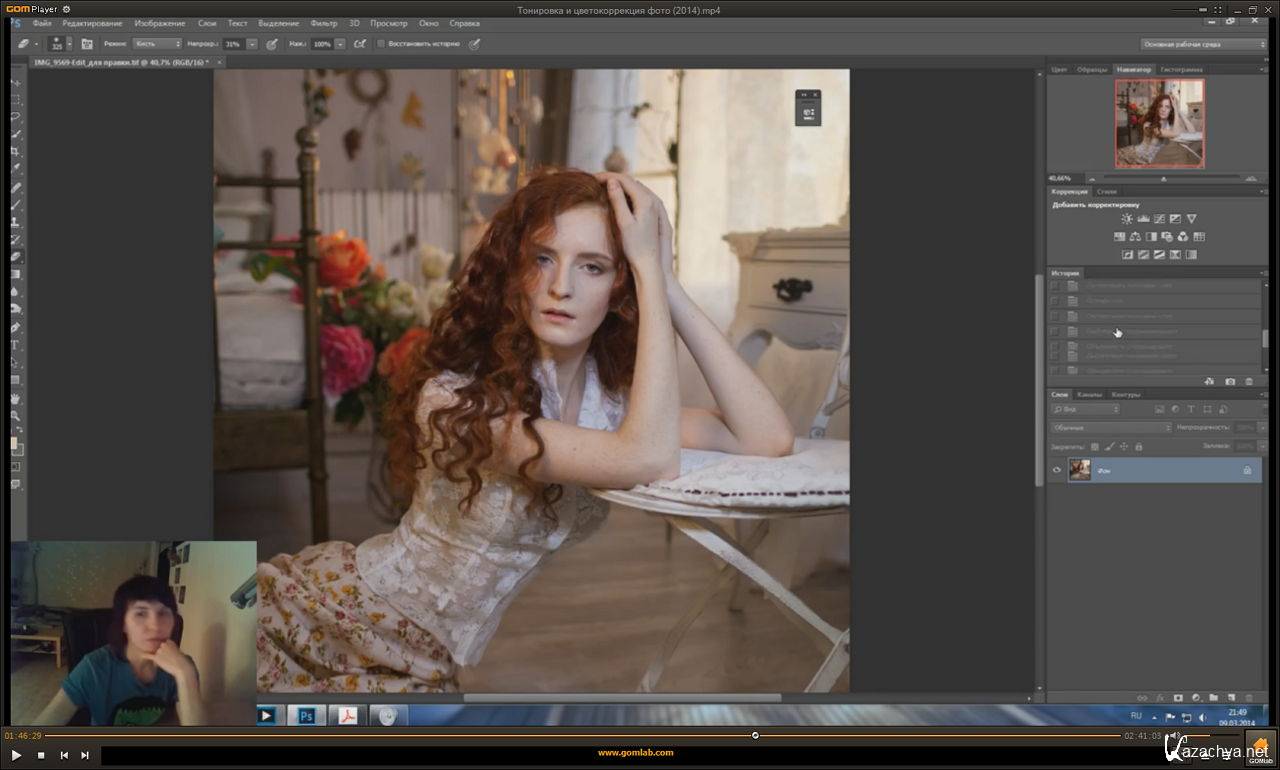Screen dimensions: 1280x770
Task: Select the Zoom magnifier tool
Action: coord(16,415)
